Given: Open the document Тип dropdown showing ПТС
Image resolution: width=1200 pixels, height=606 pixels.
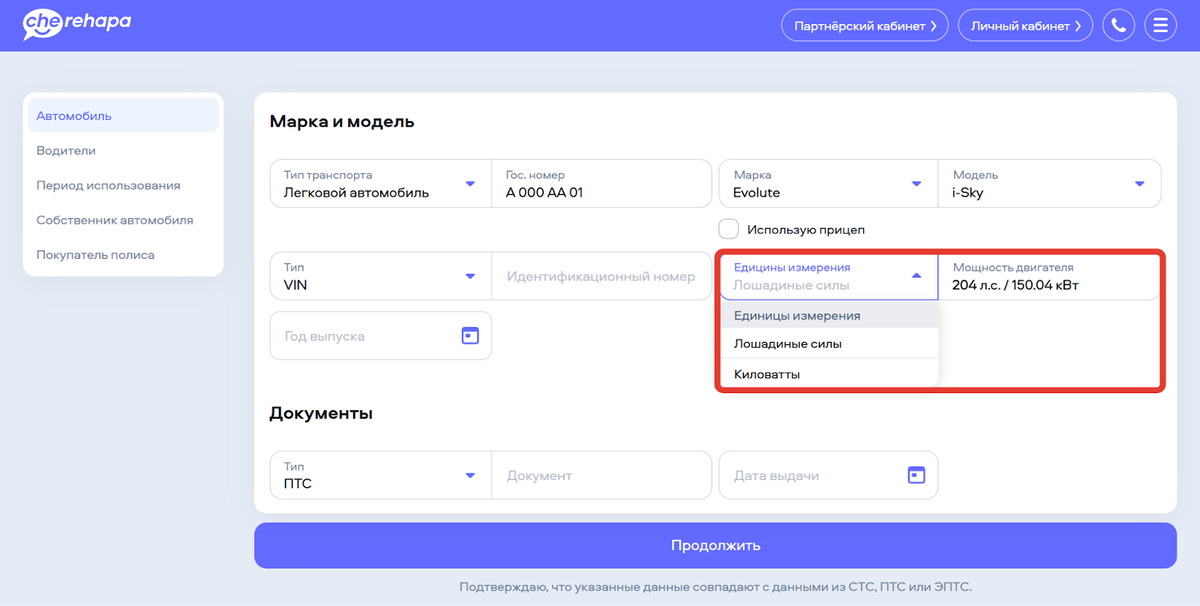Looking at the screenshot, I should click(x=381, y=475).
